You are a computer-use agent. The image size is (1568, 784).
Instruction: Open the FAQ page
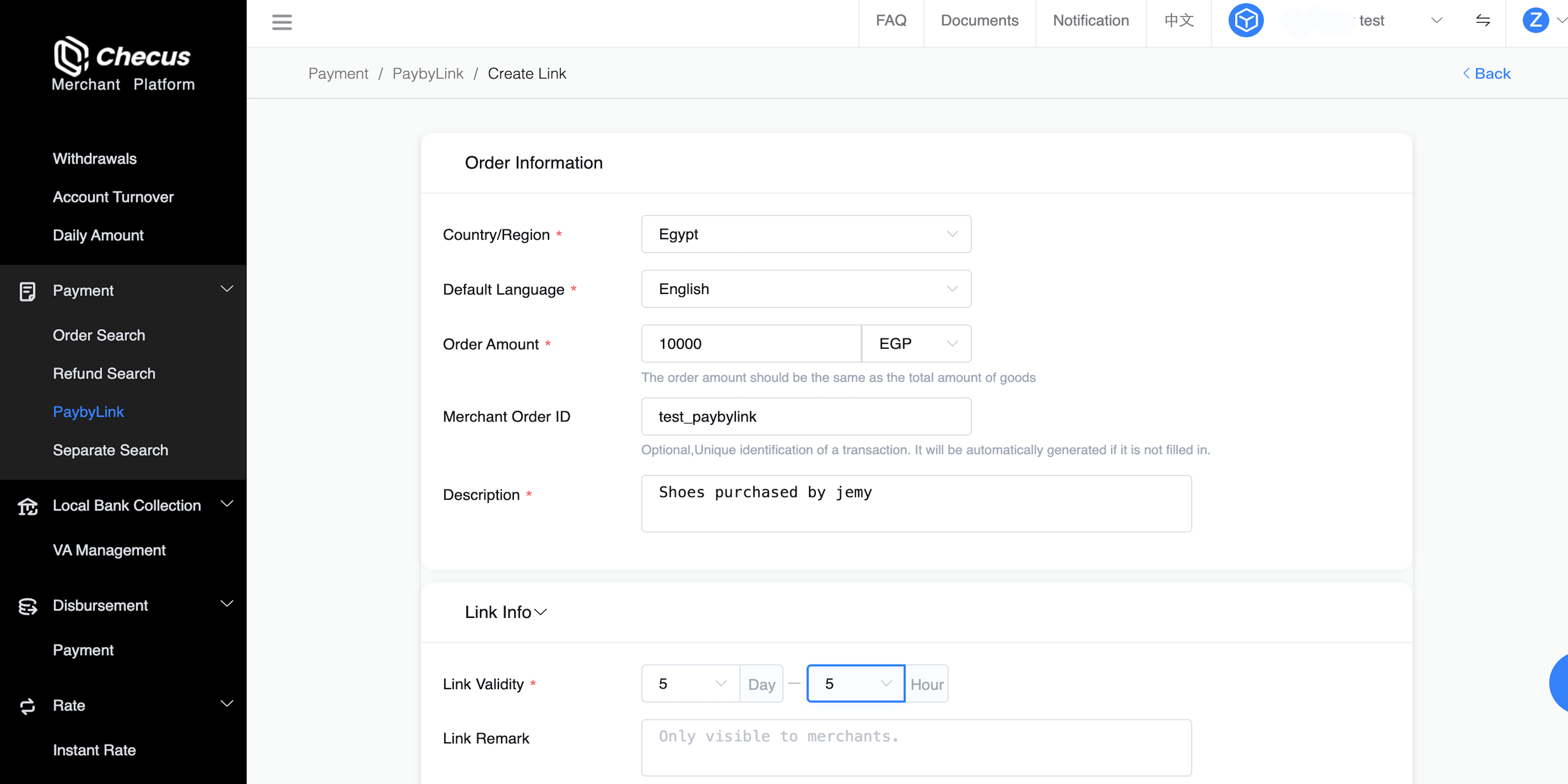coord(891,21)
